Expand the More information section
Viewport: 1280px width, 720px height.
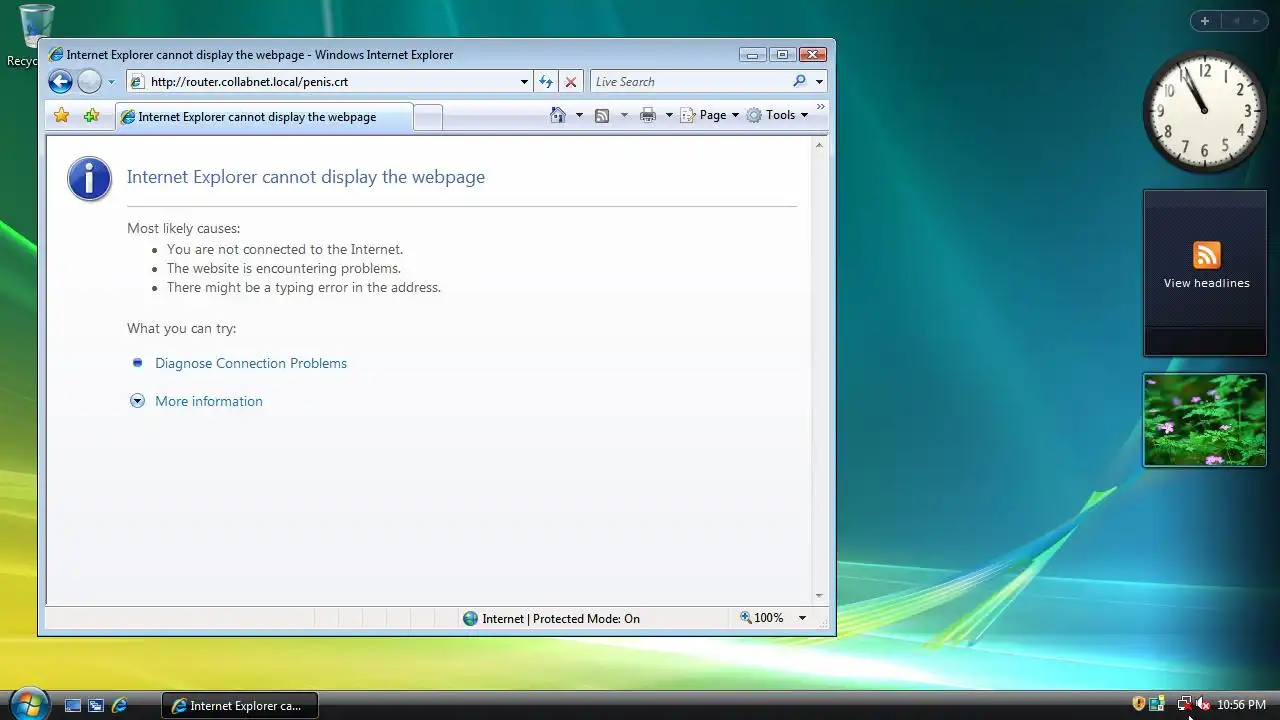[197, 401]
